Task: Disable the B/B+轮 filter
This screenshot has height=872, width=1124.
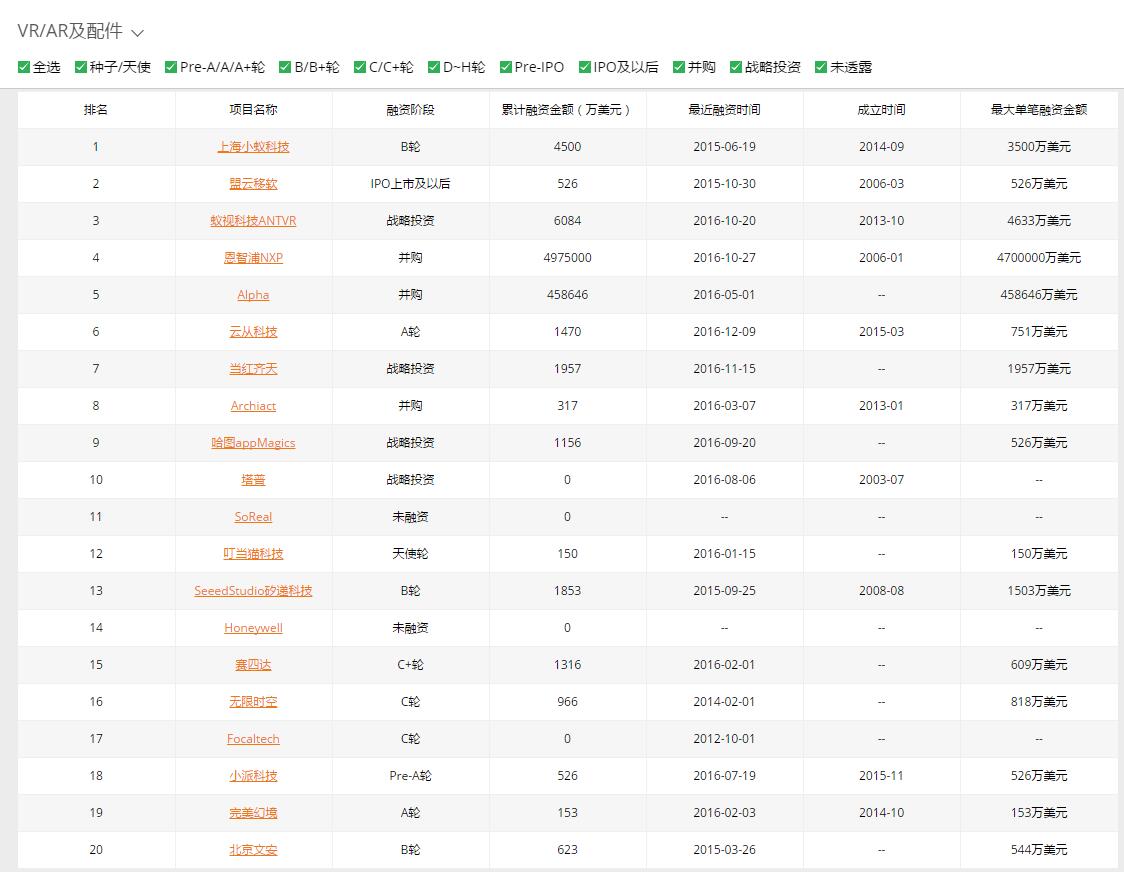Action: point(286,67)
